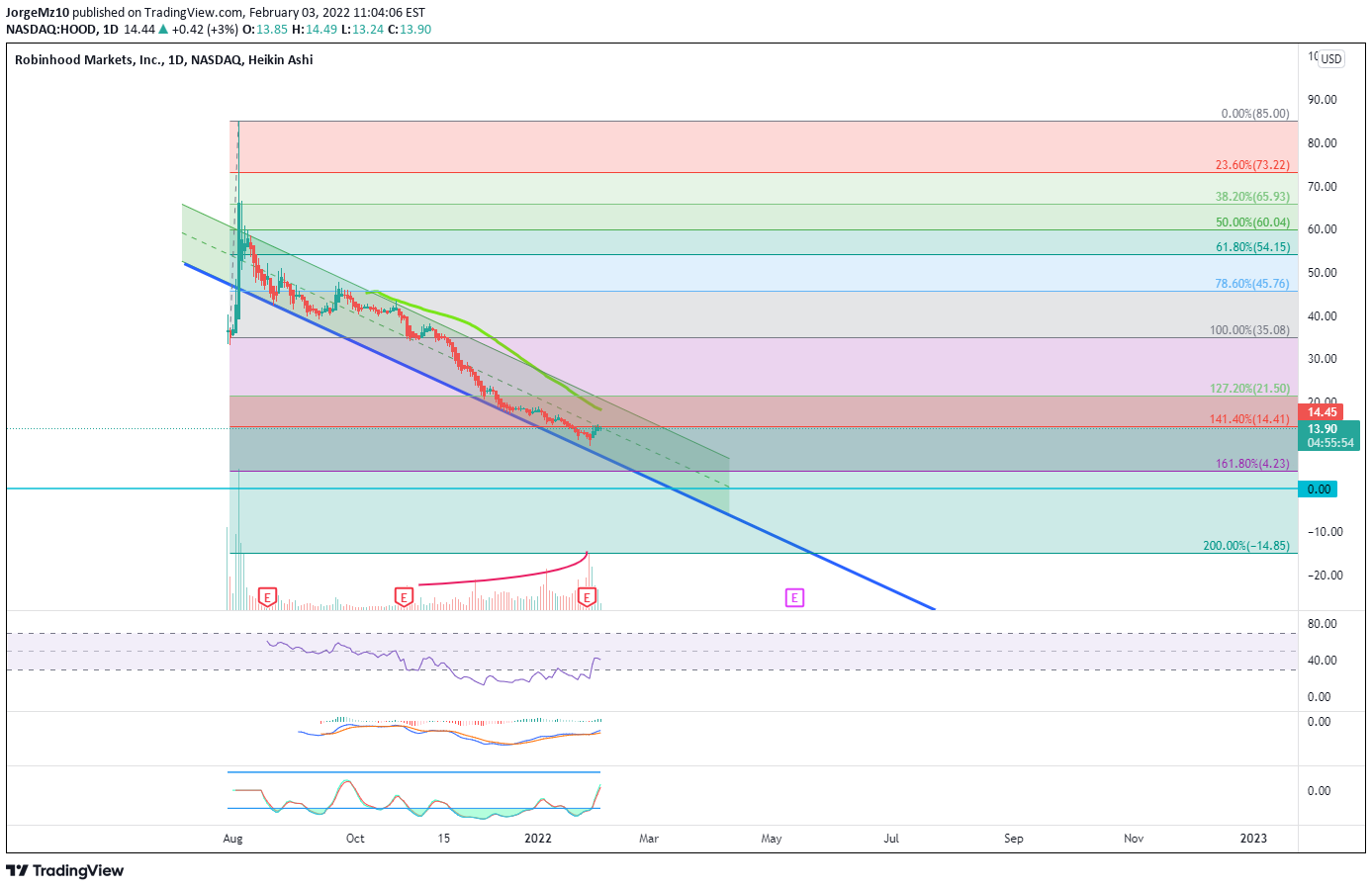
Task: Click the Robinhood Markets chart title
Action: [164, 60]
